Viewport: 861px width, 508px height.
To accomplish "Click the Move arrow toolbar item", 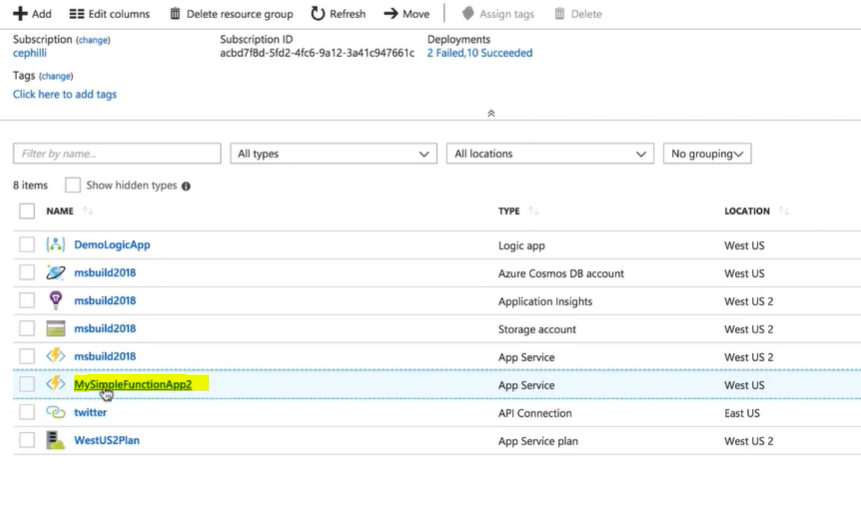I will point(406,14).
